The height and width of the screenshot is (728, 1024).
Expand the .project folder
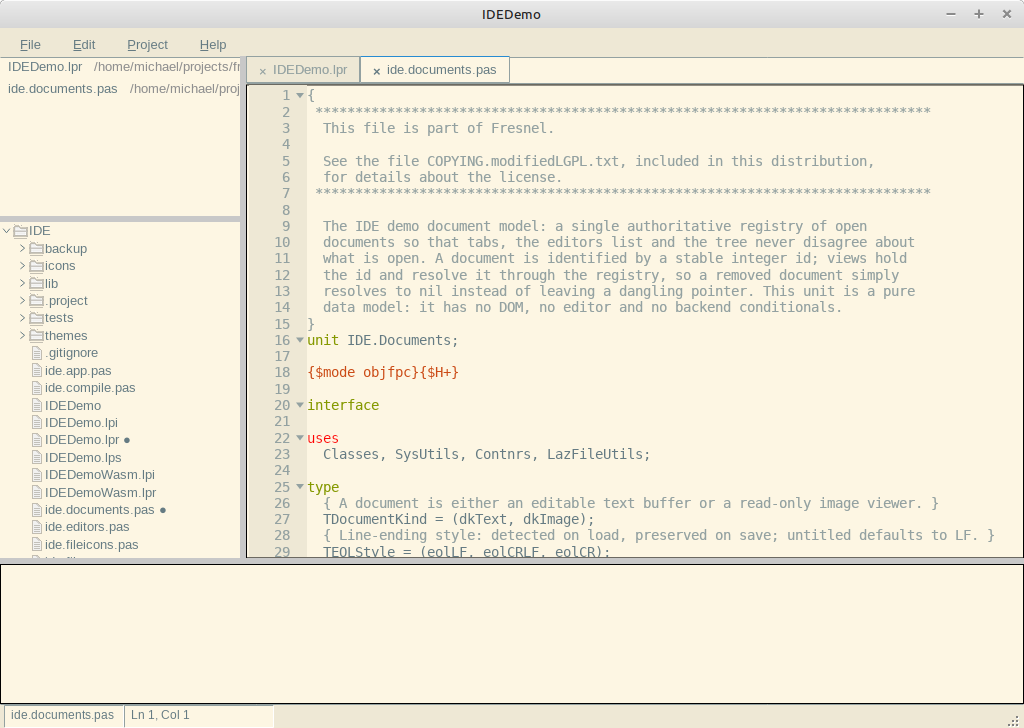22,300
